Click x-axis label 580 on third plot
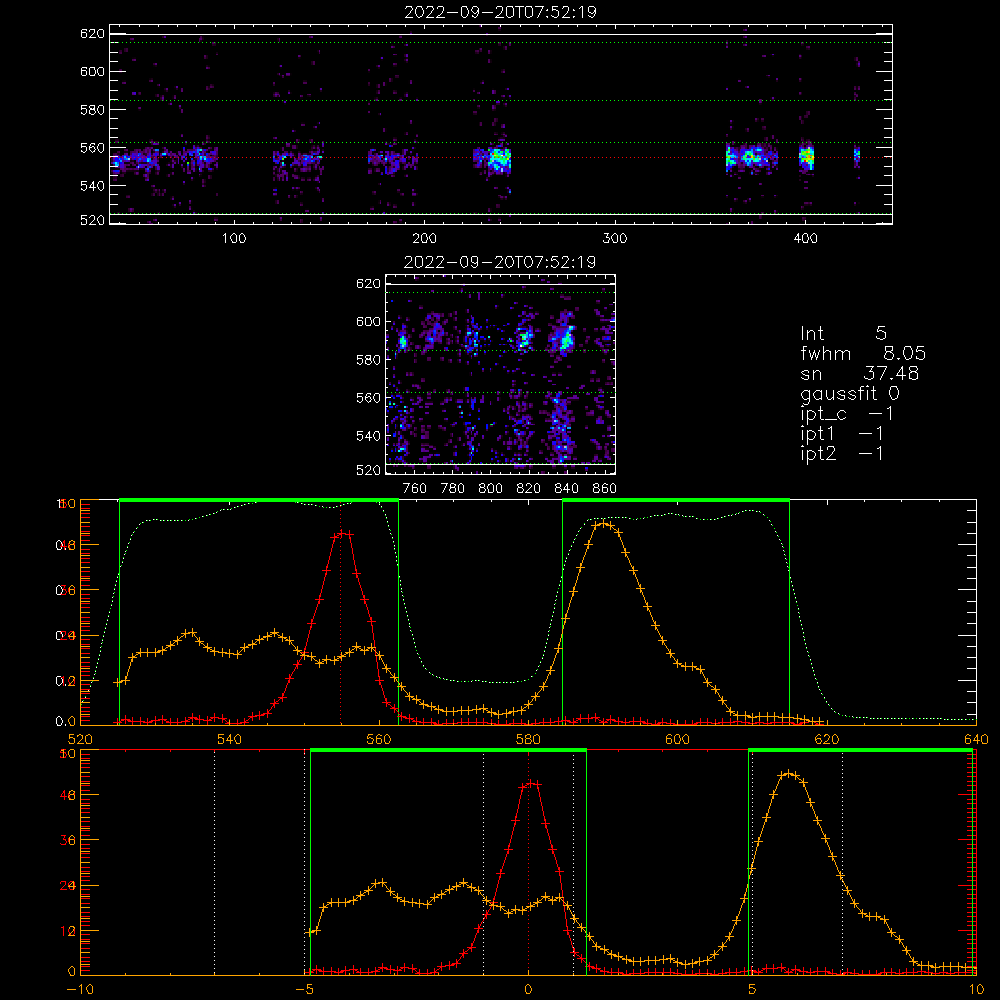Screen dimensions: 1000x1000 528,740
